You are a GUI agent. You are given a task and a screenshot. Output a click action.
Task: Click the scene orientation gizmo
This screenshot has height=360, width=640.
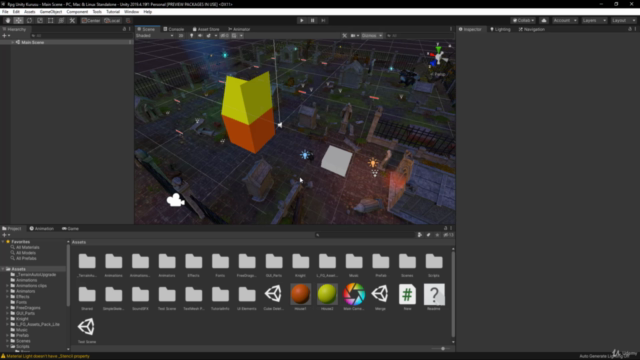click(438, 57)
